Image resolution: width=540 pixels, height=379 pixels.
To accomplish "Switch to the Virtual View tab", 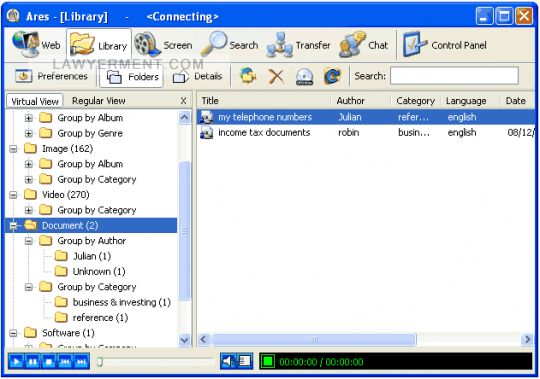I will click(34, 101).
